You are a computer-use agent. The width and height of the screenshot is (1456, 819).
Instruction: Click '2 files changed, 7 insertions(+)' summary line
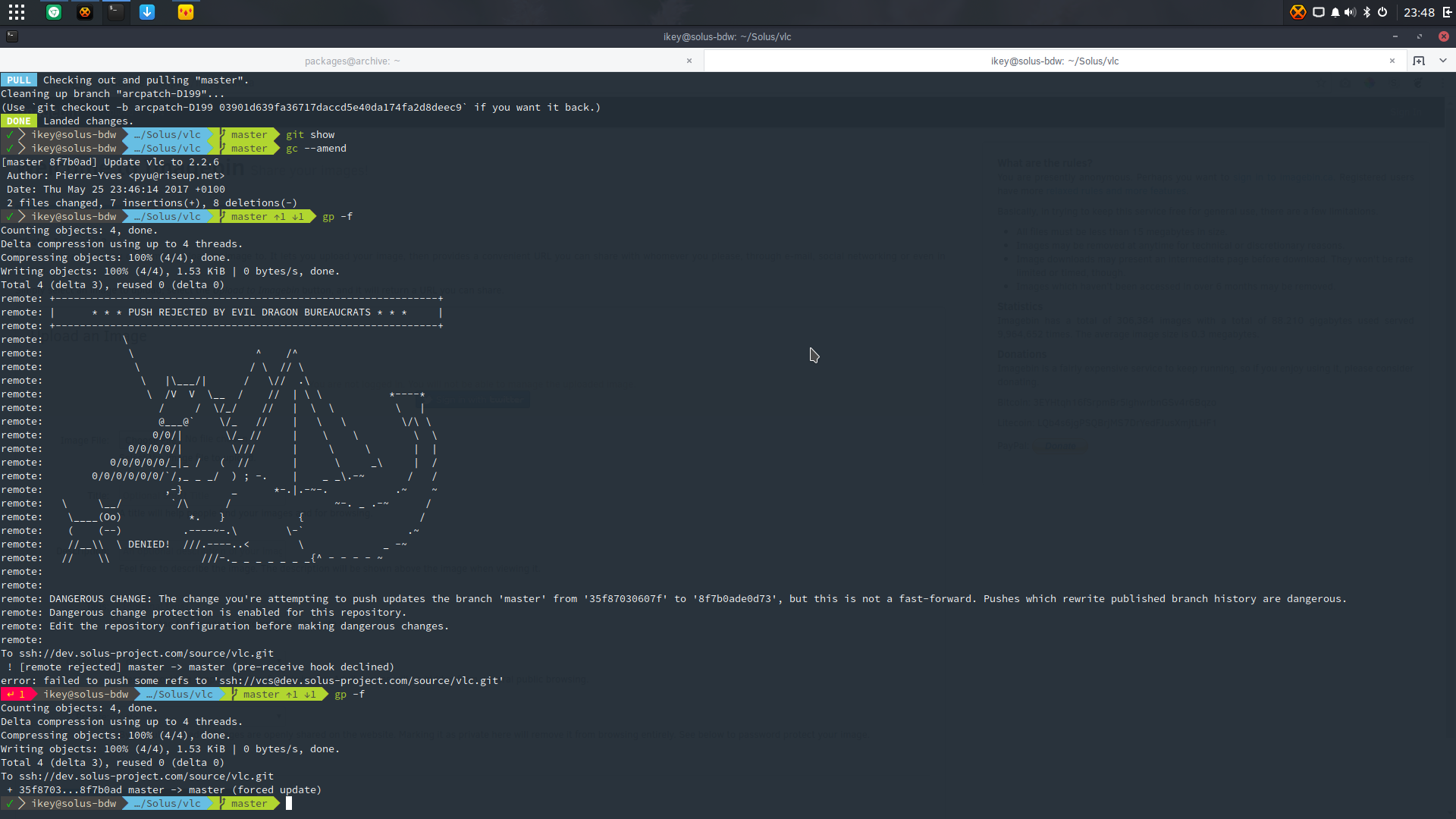click(x=152, y=202)
